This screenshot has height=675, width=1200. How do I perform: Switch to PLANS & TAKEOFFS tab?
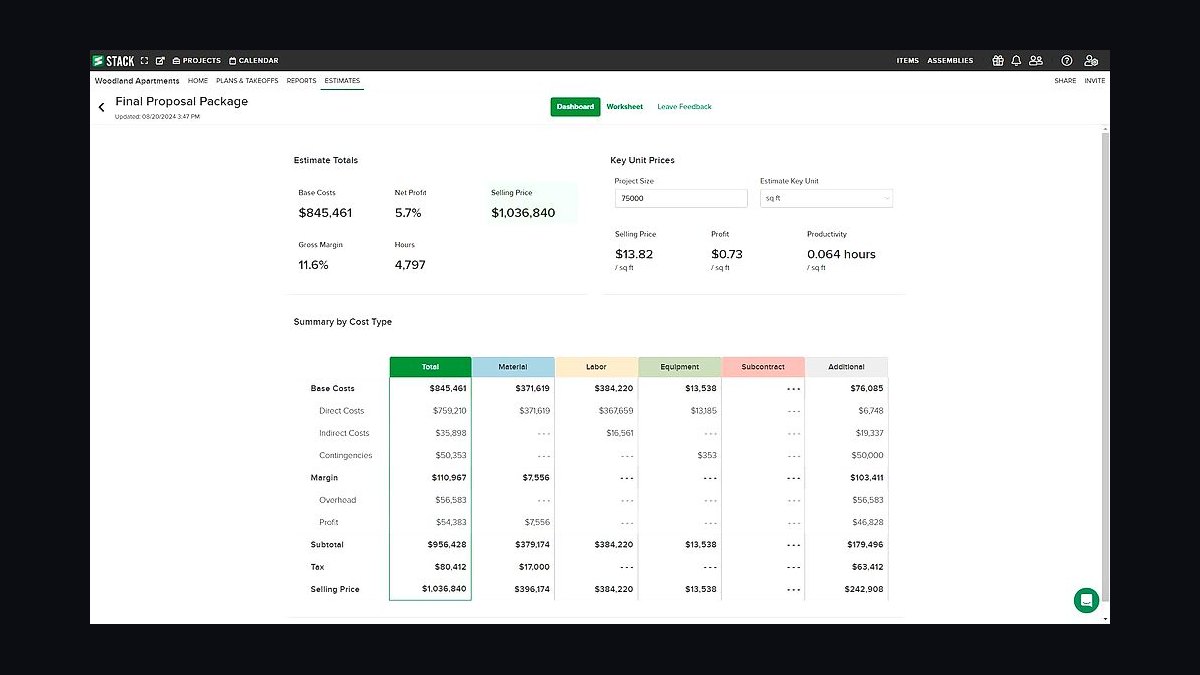(247, 81)
